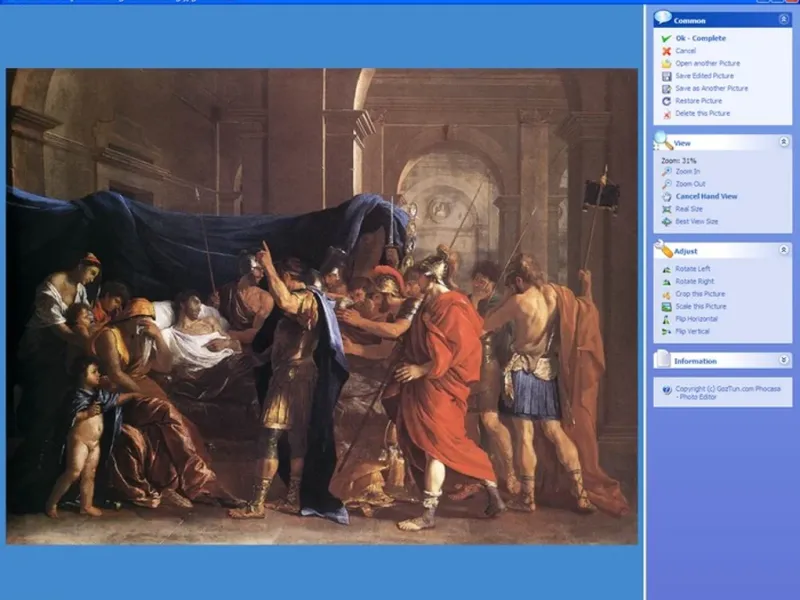
Task: Collapse the Adjust panel
Action: (784, 249)
